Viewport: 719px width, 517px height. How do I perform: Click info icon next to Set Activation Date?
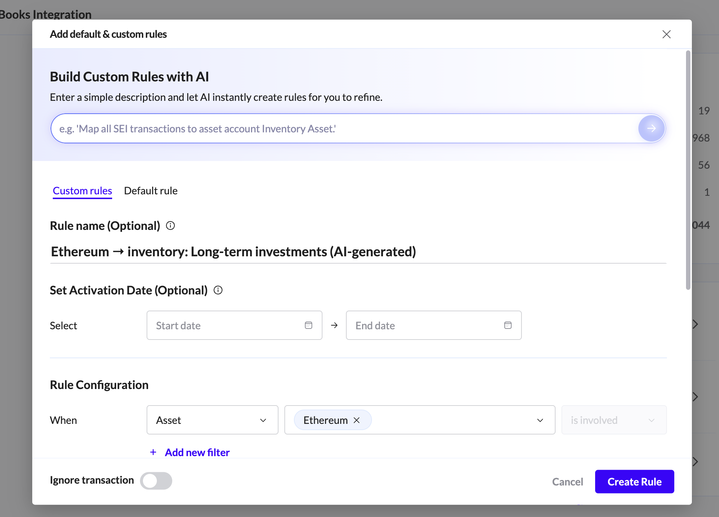[x=218, y=291]
